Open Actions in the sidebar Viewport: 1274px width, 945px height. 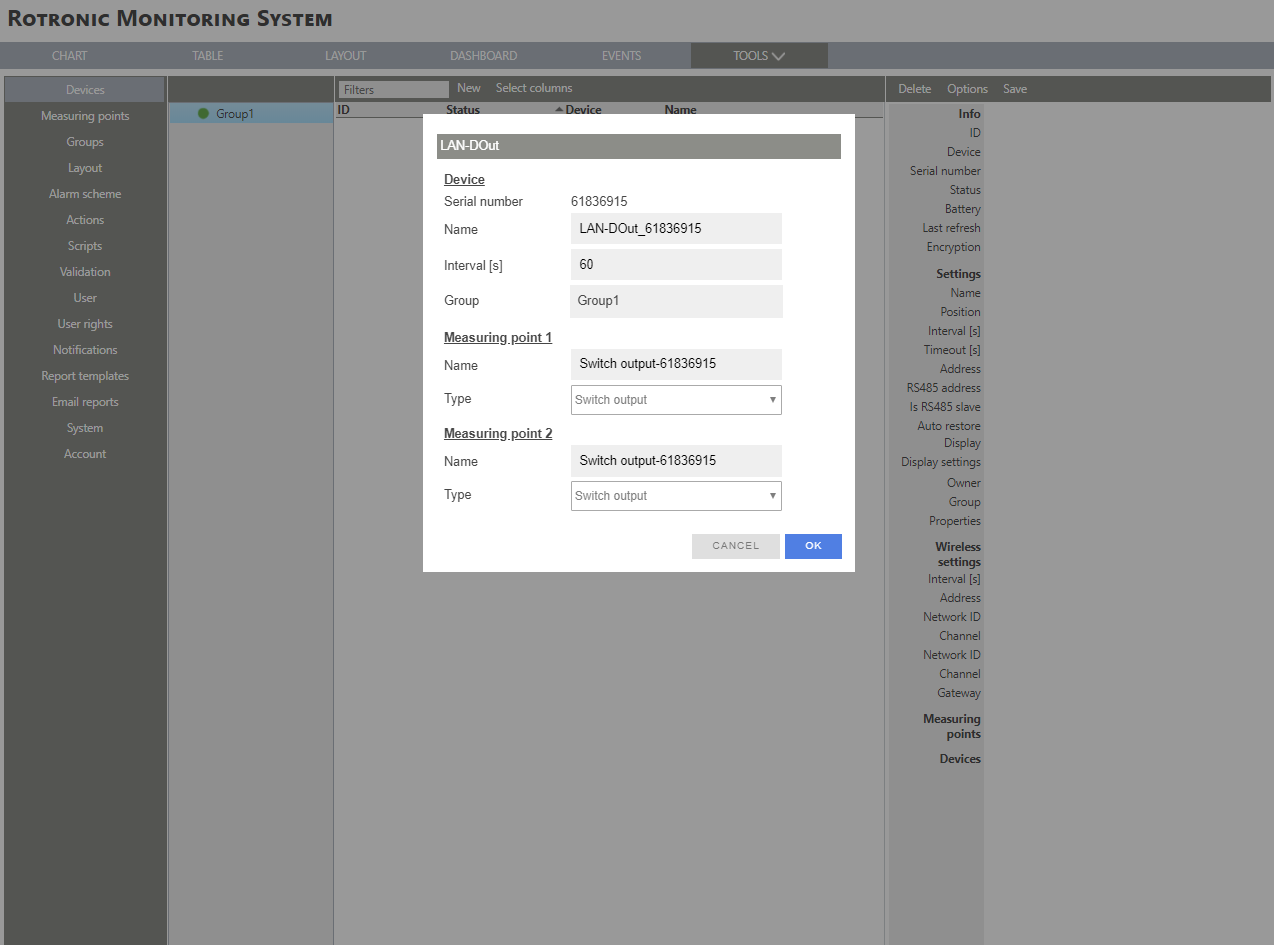tap(85, 220)
